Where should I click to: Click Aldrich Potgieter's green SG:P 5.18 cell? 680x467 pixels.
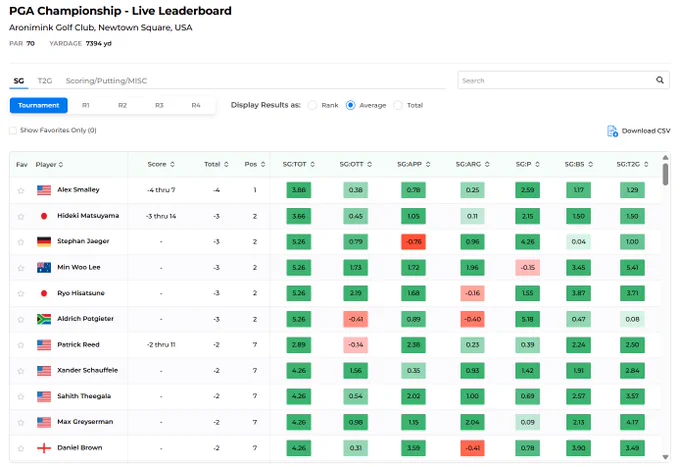coord(527,319)
